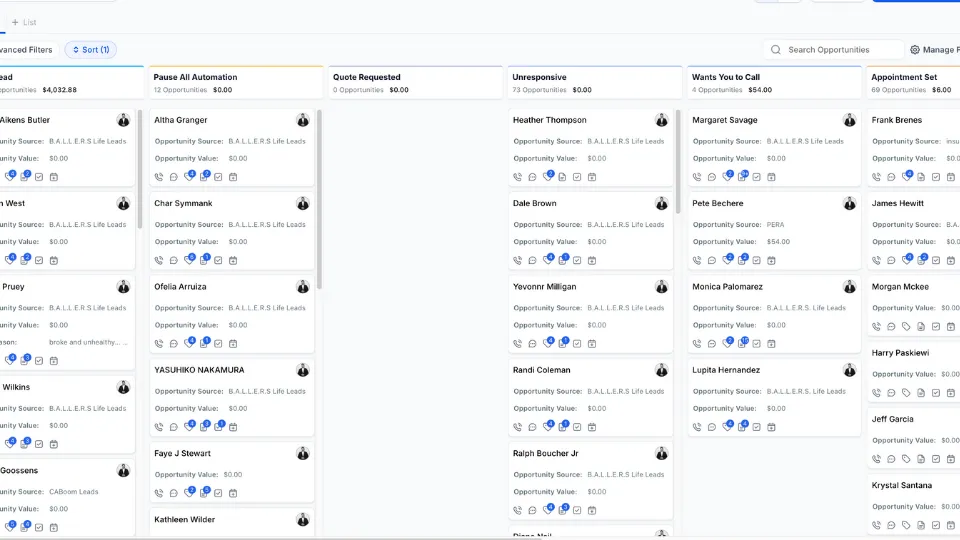Open Kathleen Wilder opportunity
Screen dimensions: 960x540
point(184,519)
